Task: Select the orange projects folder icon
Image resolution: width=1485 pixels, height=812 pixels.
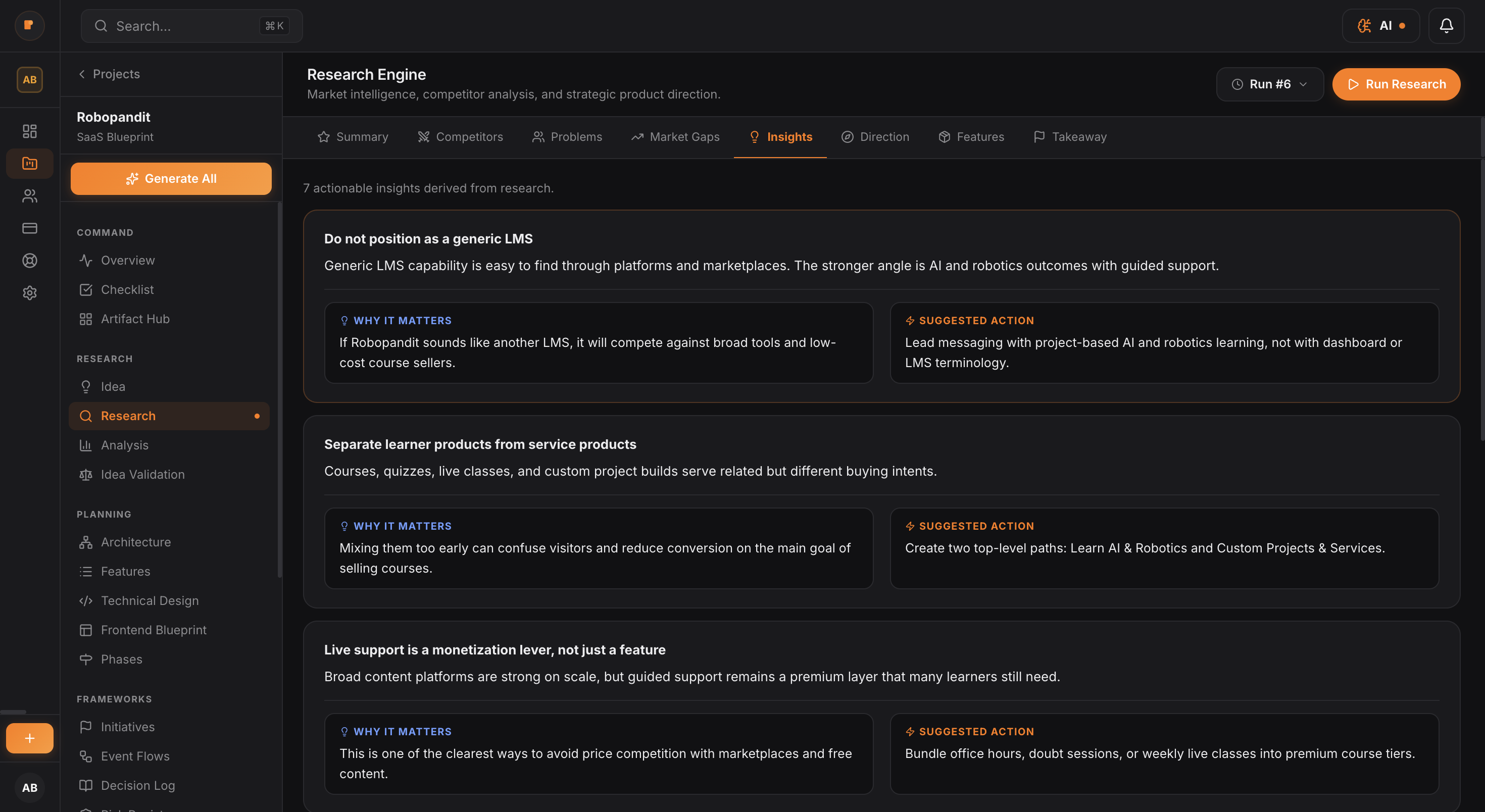Action: click(x=29, y=163)
